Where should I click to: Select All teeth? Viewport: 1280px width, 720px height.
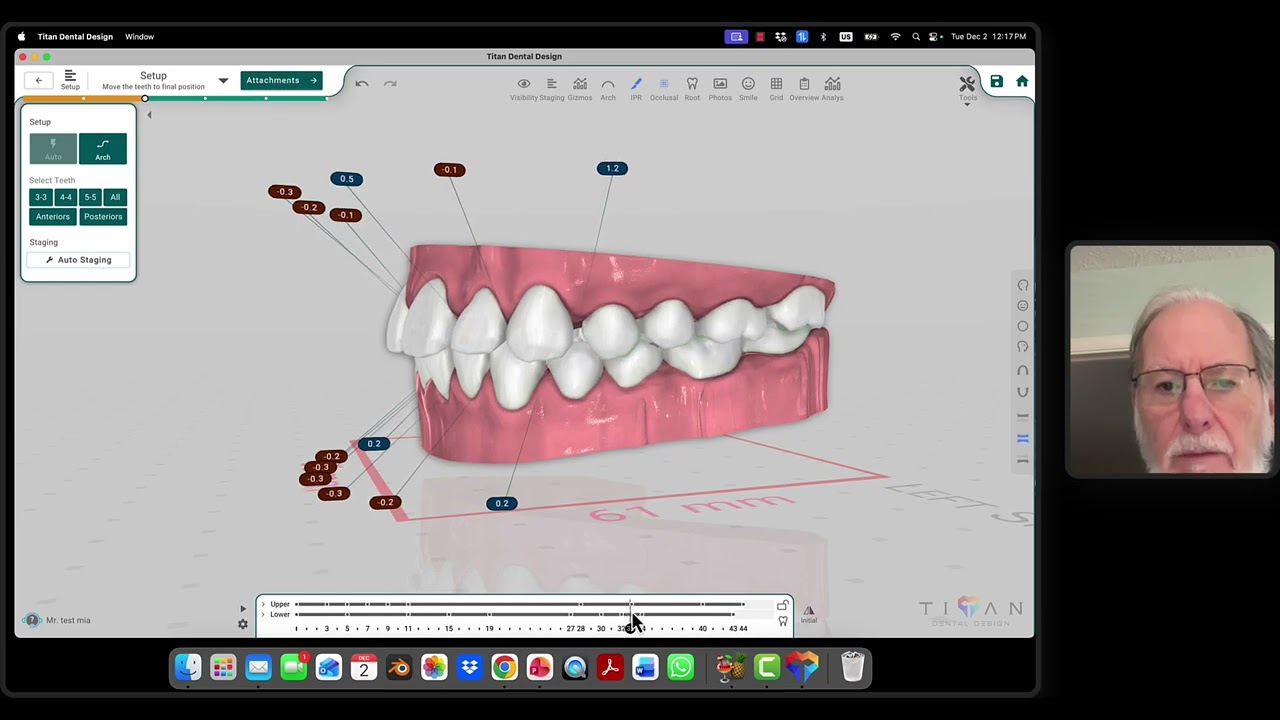[115, 197]
